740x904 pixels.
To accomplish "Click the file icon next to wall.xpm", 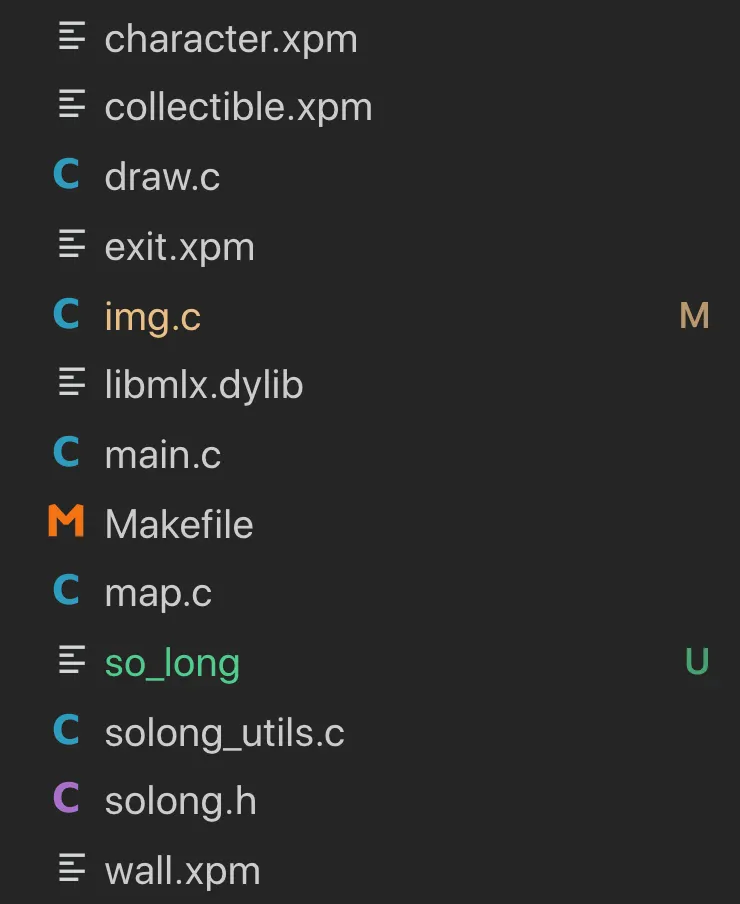I will pyautogui.click(x=71, y=869).
